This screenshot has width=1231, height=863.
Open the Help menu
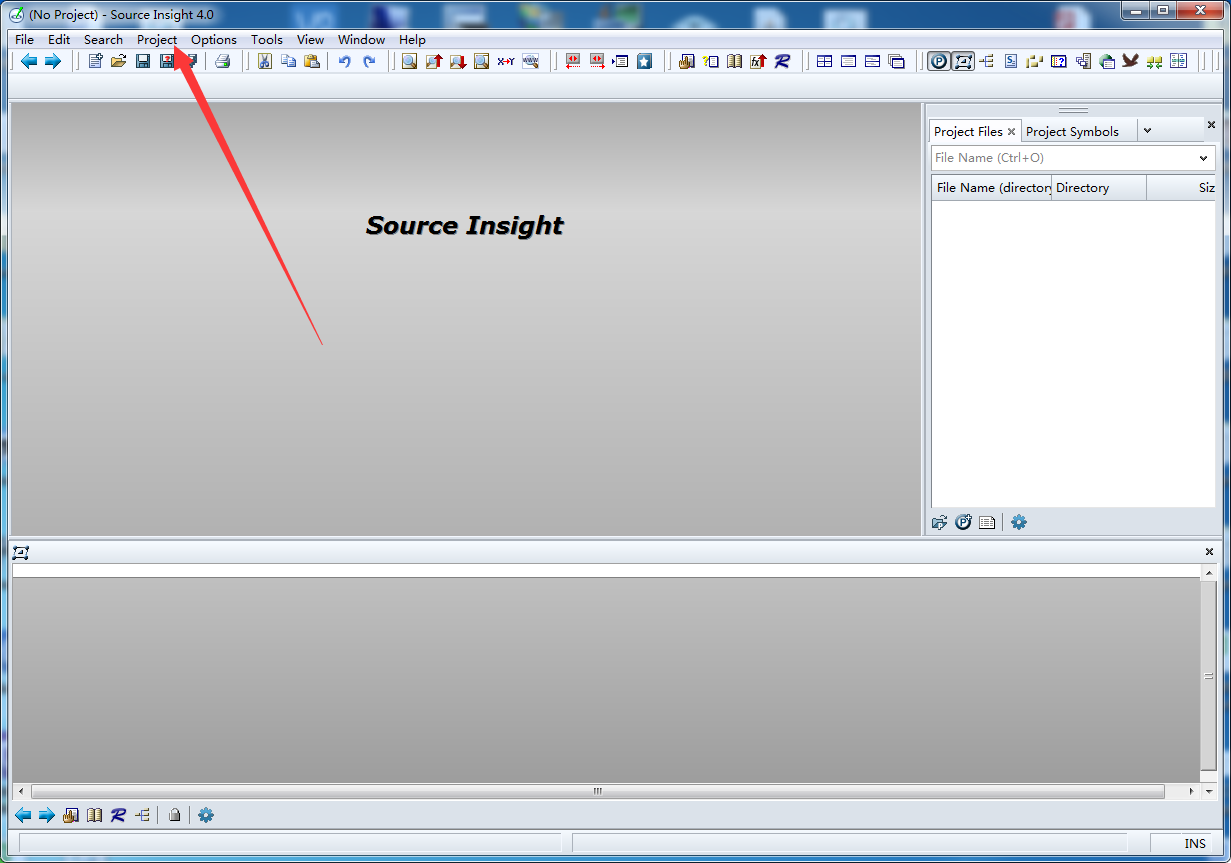(x=412, y=40)
